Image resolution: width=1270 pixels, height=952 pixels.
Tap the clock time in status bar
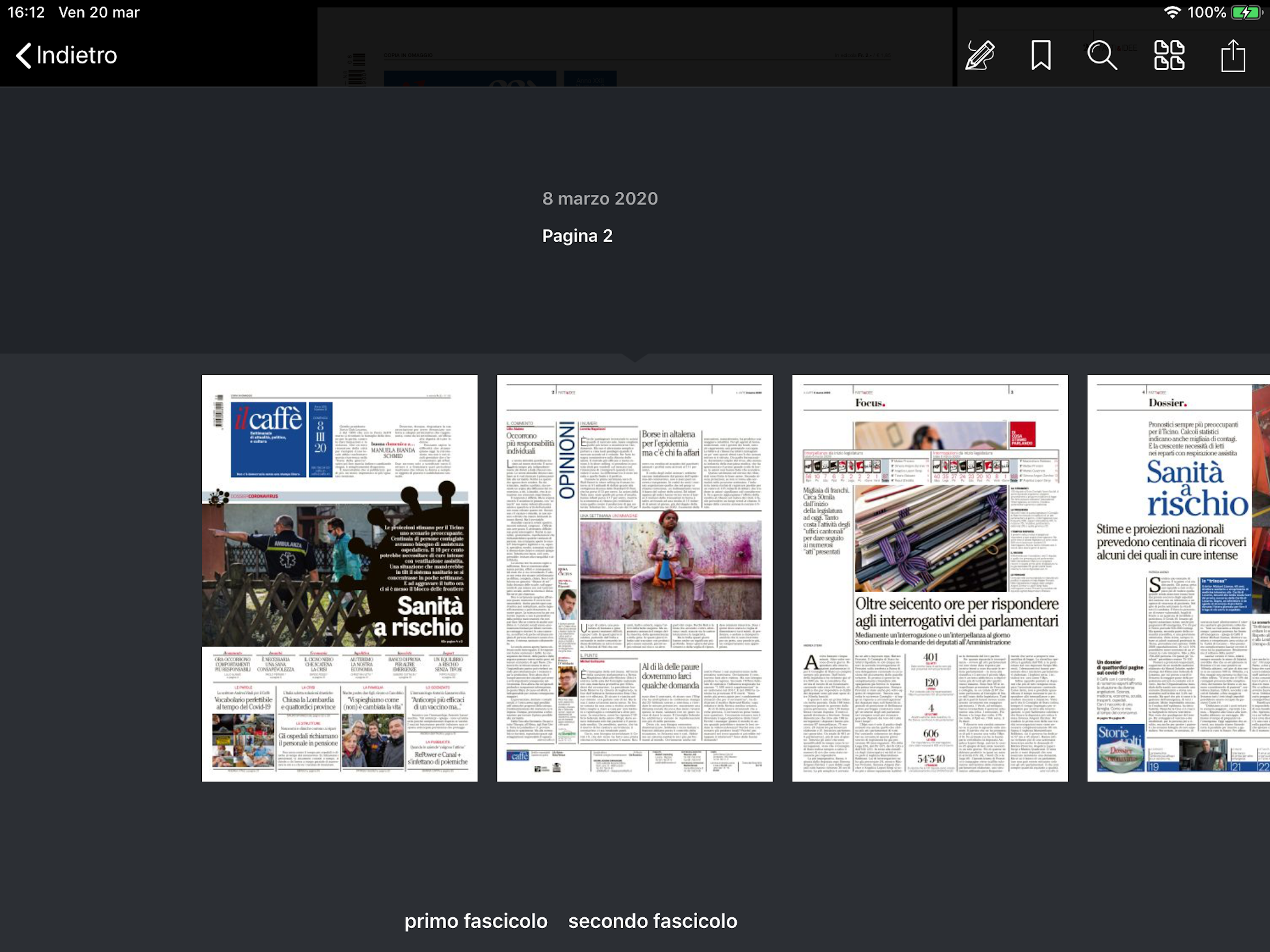26,13
